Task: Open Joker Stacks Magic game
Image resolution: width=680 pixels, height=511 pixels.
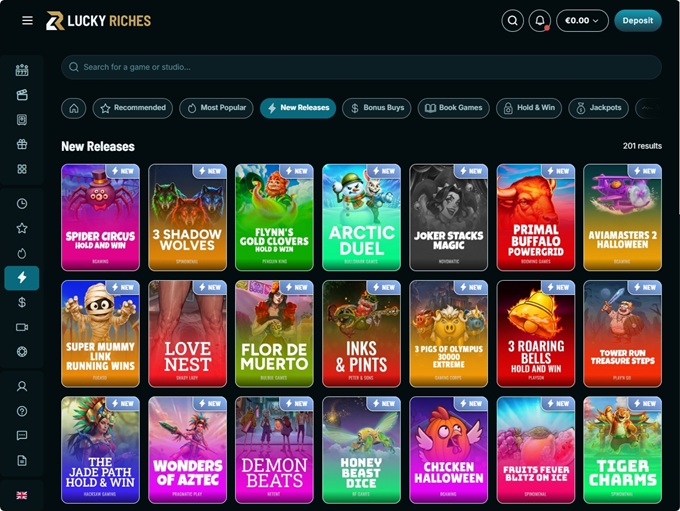Action: point(448,217)
